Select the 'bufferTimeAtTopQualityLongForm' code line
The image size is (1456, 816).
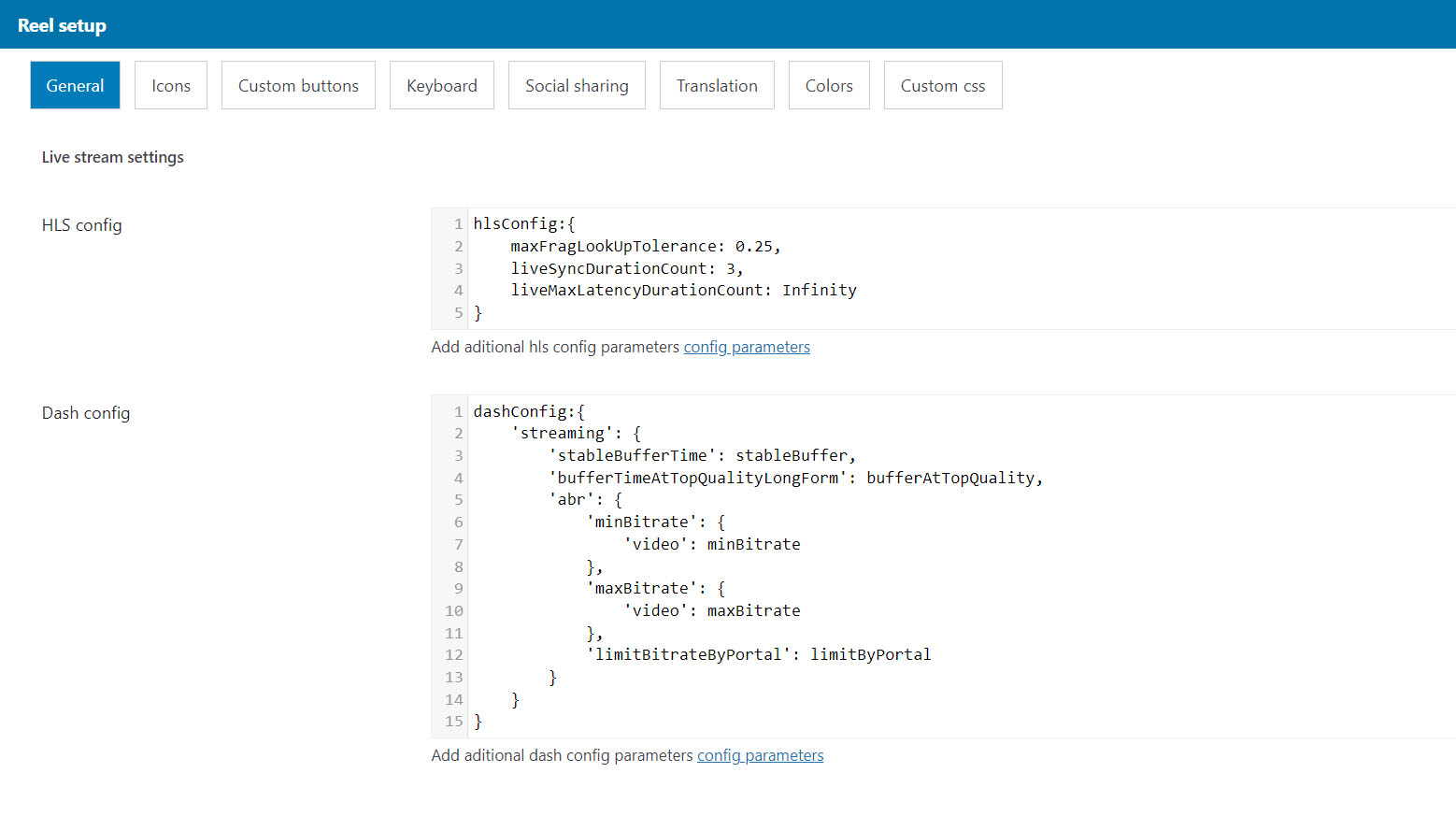click(795, 479)
